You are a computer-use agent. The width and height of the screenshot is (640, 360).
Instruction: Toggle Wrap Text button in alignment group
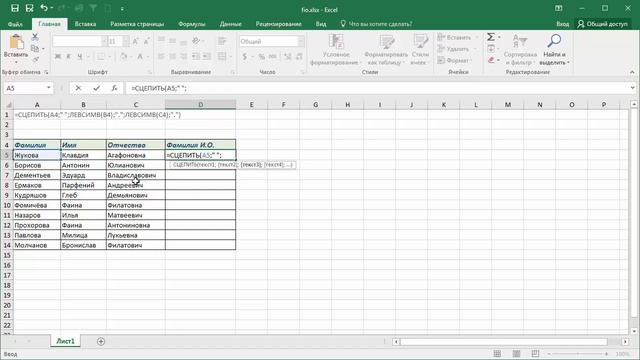(222, 41)
